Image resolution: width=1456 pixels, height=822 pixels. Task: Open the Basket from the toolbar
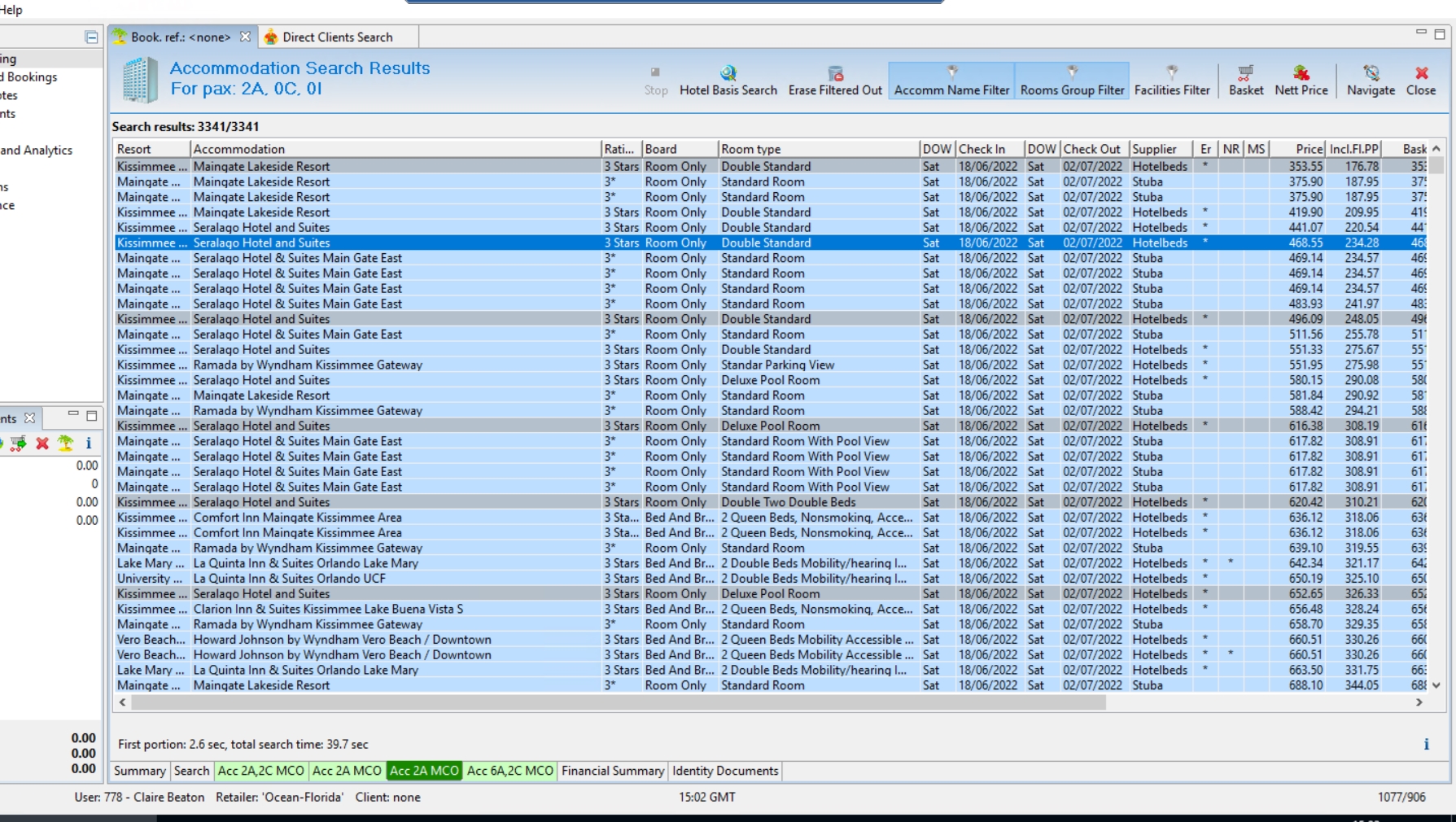point(1245,81)
